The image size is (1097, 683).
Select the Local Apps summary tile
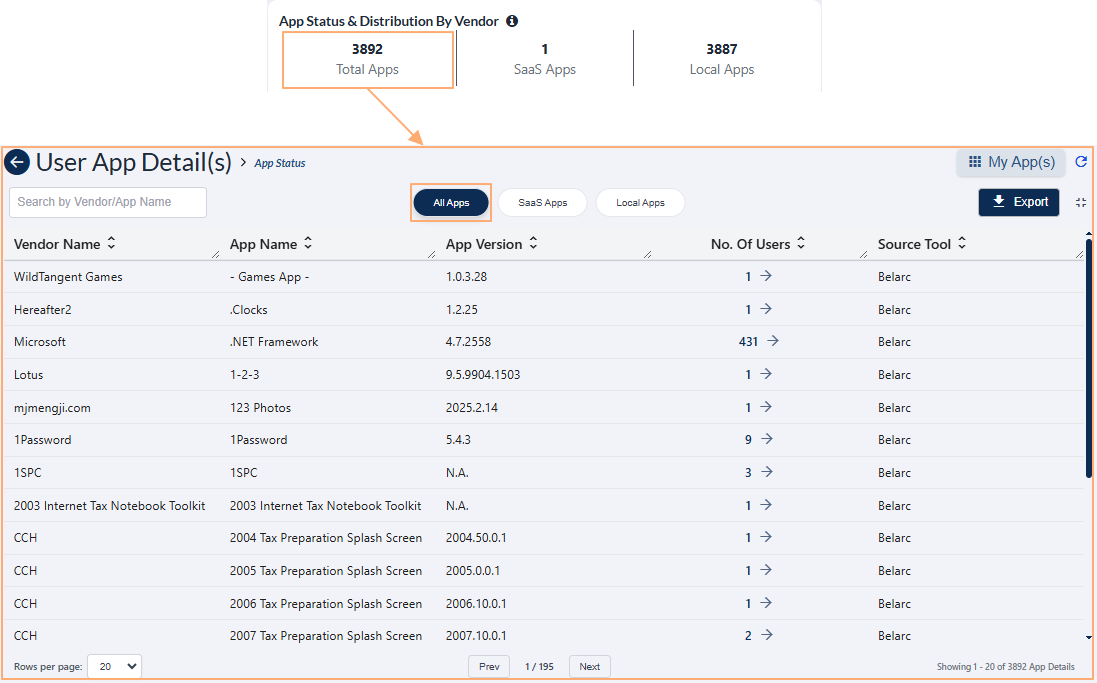[721, 59]
